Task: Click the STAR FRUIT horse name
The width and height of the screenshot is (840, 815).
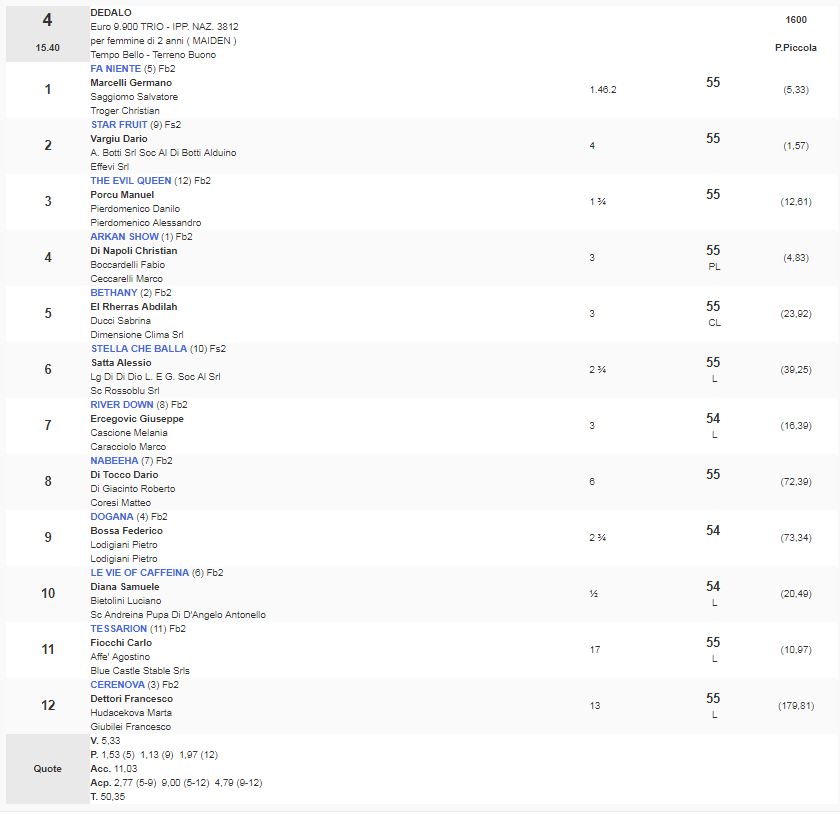Action: (x=118, y=125)
